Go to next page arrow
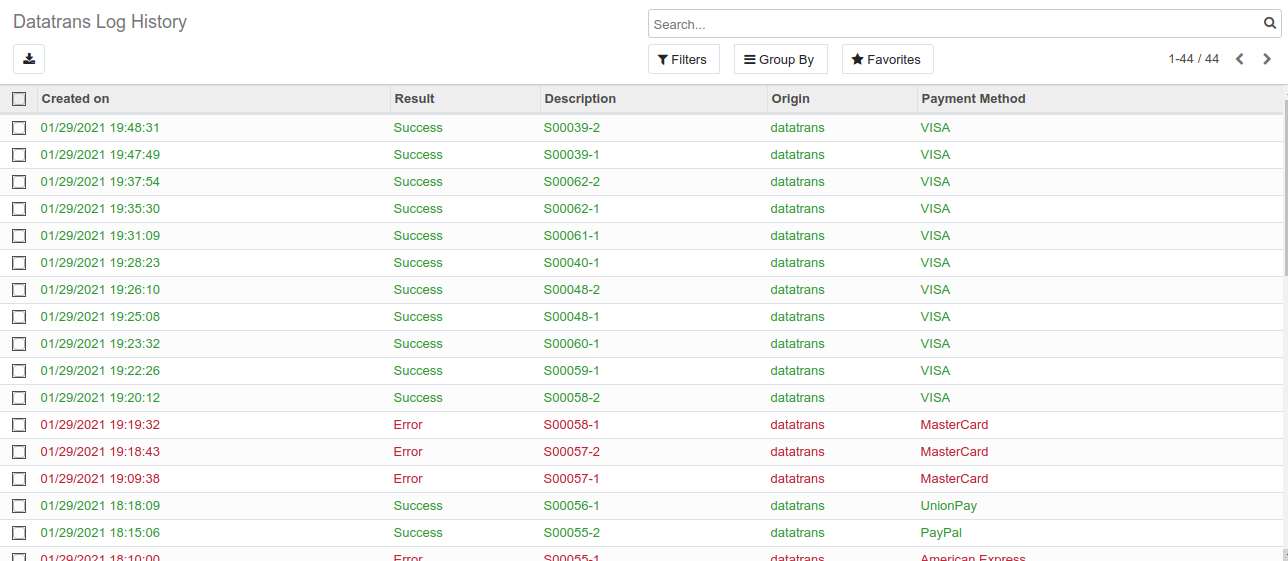Viewport: 1288px width, 561px height. tap(1267, 59)
